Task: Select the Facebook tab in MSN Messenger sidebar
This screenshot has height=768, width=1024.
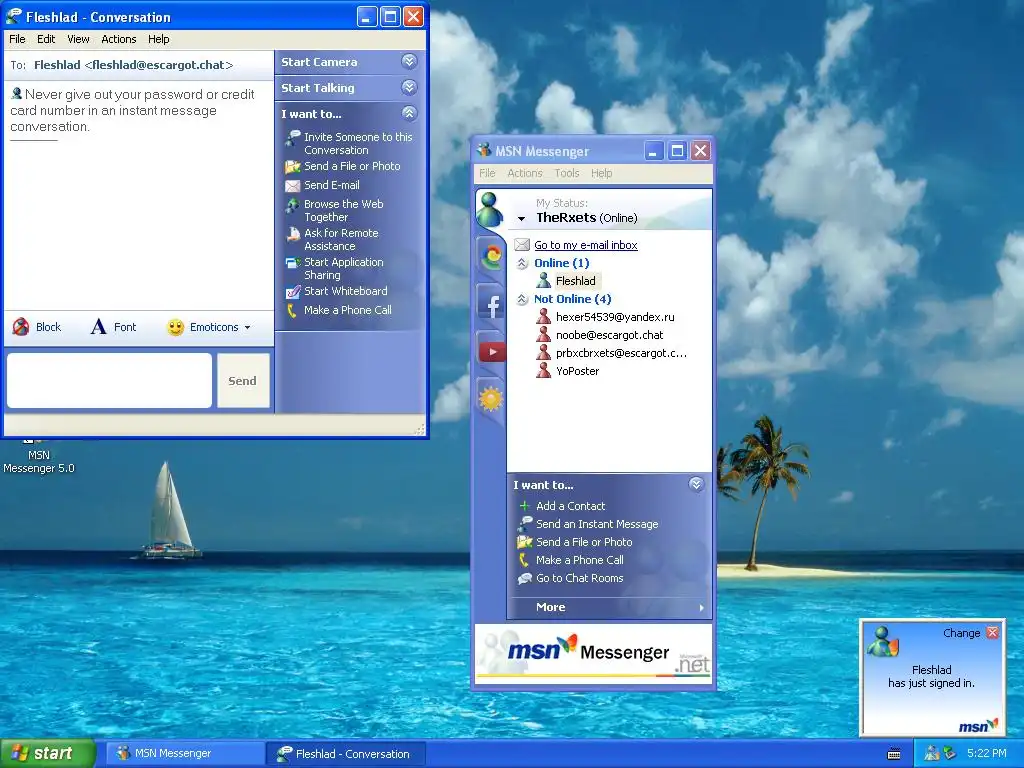Action: click(491, 304)
